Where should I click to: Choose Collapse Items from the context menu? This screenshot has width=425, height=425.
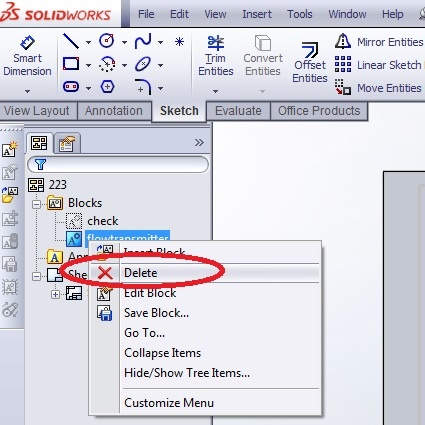205,353
